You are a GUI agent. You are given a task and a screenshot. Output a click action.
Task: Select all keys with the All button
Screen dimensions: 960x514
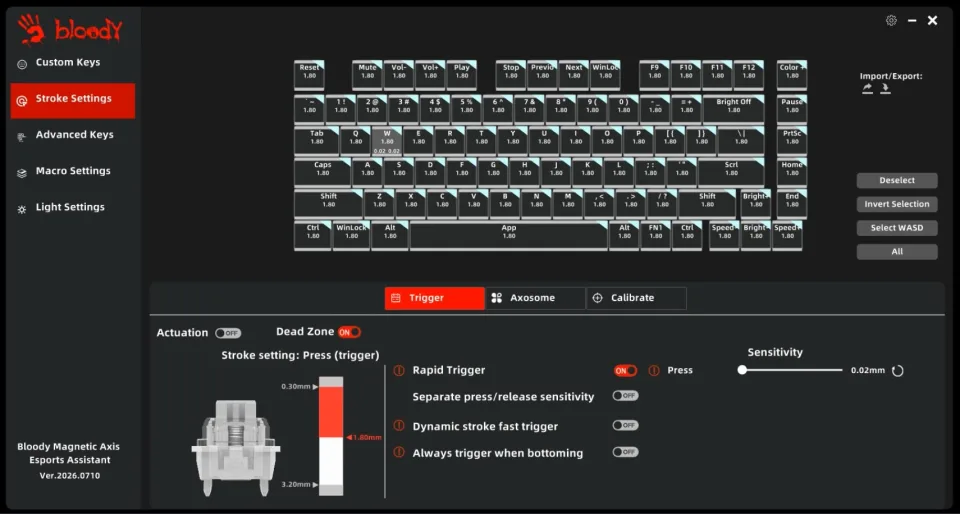coord(897,251)
